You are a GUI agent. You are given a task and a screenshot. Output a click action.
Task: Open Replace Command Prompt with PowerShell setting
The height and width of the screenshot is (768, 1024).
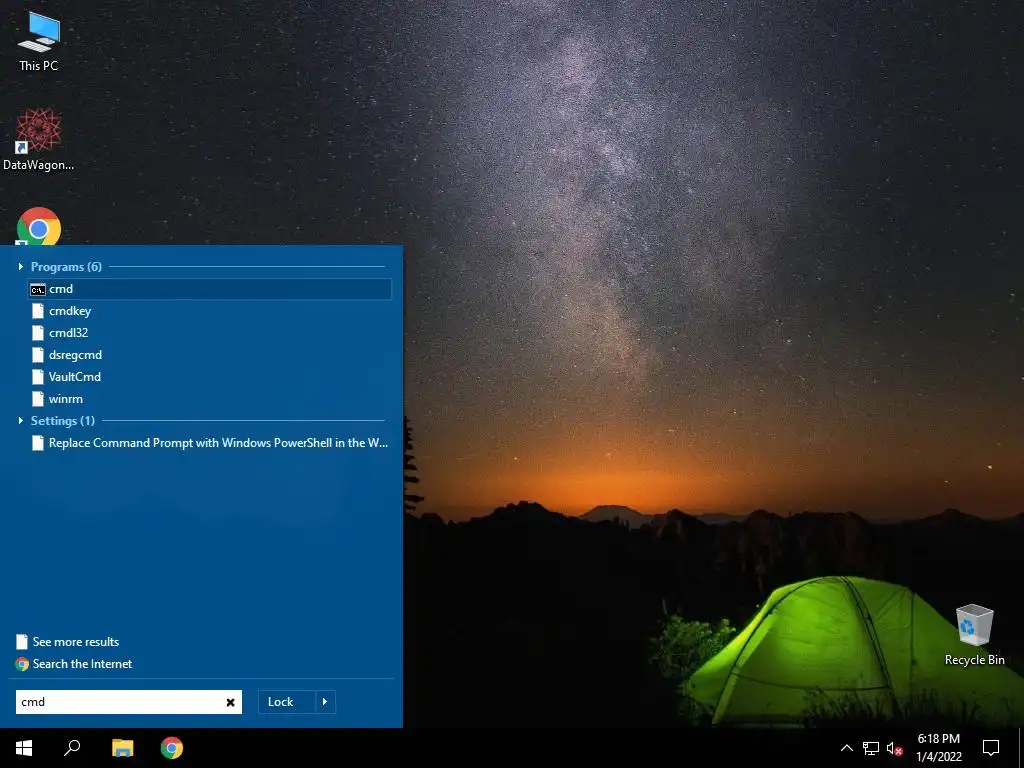(210, 443)
